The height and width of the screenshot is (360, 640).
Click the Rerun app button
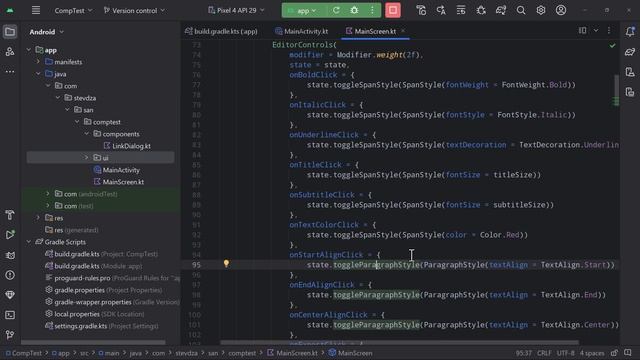click(x=336, y=10)
